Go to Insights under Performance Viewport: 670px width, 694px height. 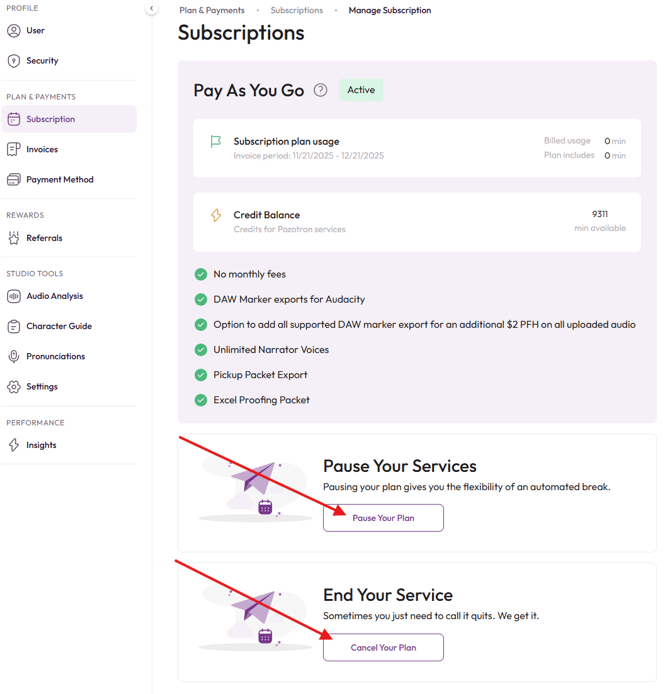(x=41, y=445)
